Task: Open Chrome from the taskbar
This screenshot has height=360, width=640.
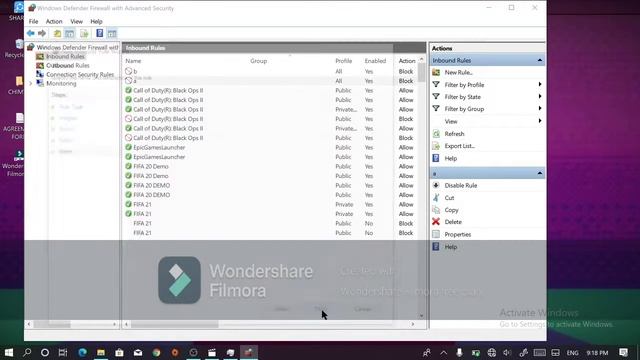Action: pyautogui.click(x=156, y=352)
